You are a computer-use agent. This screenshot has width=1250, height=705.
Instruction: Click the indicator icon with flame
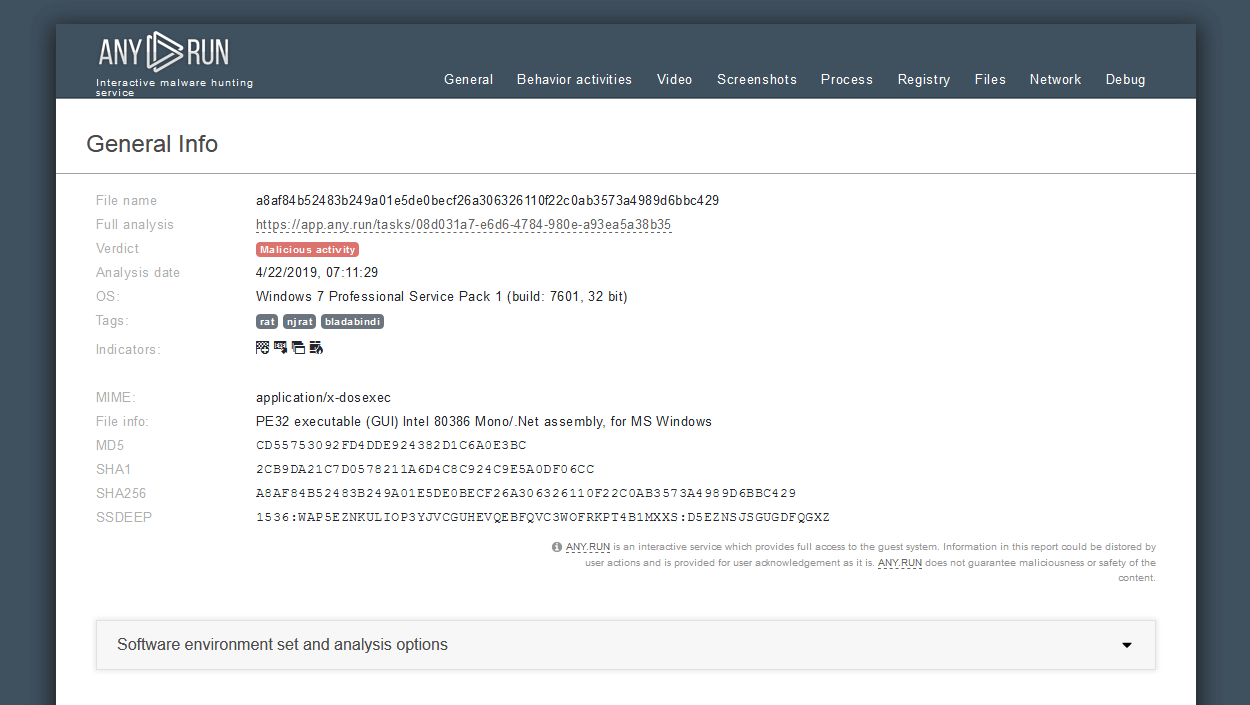pyautogui.click(x=316, y=348)
